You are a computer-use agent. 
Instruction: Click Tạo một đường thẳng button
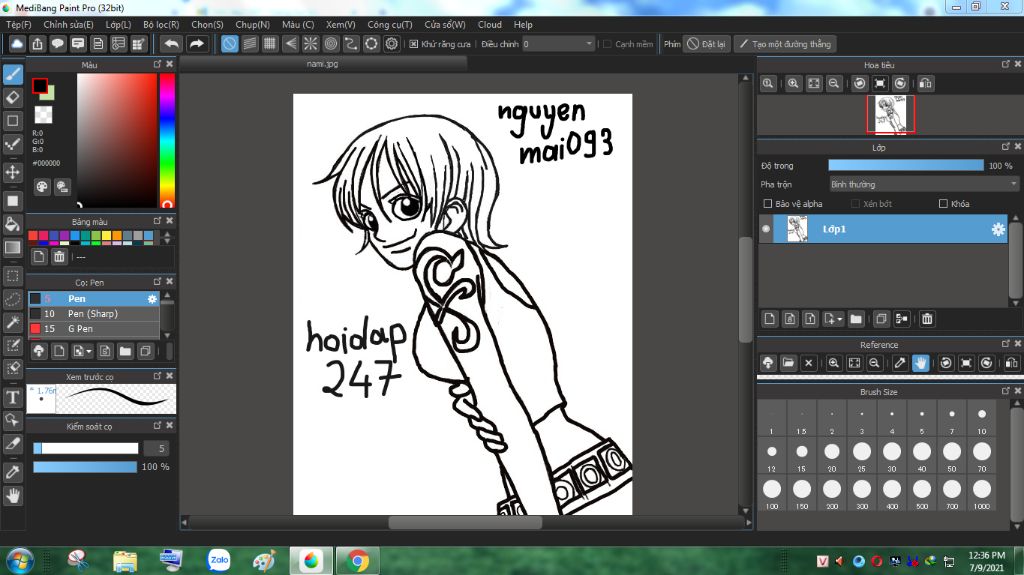[x=785, y=44]
